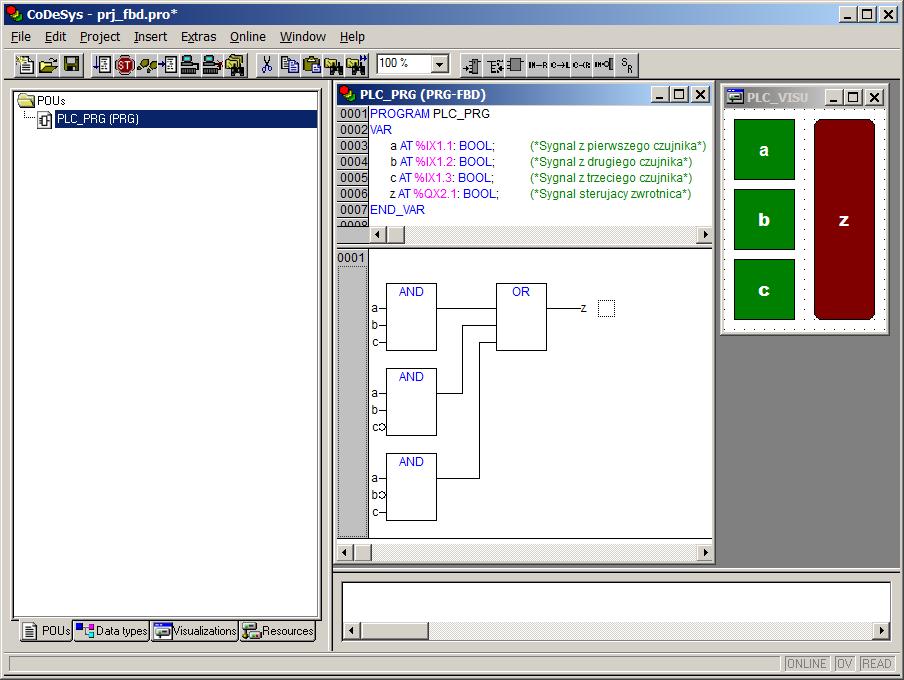Open the Help menu
This screenshot has height=680, width=904.
(352, 37)
